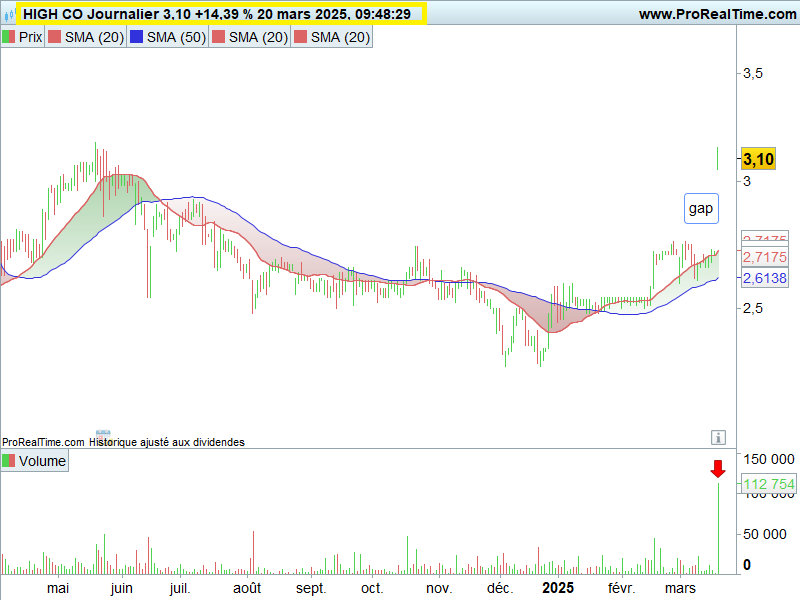Click the Prix green-red color swatch

pyautogui.click(x=9, y=37)
